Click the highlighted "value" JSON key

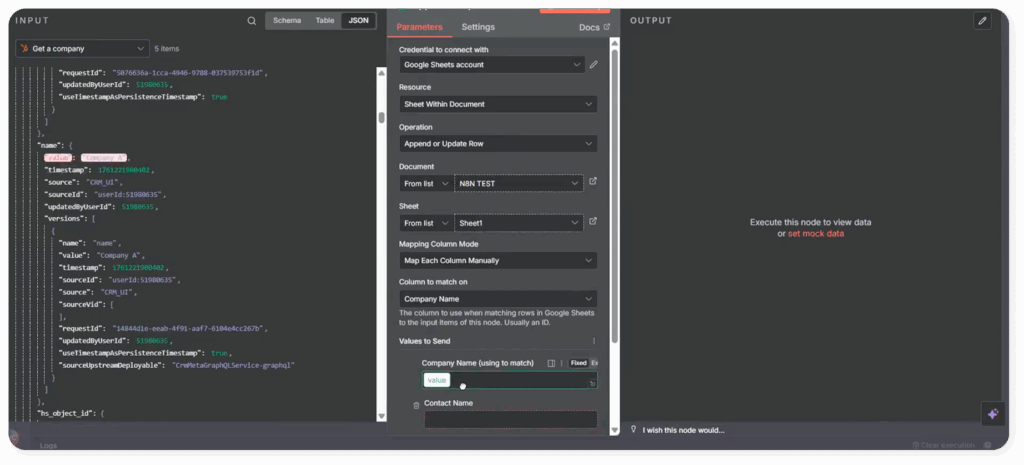click(x=57, y=157)
